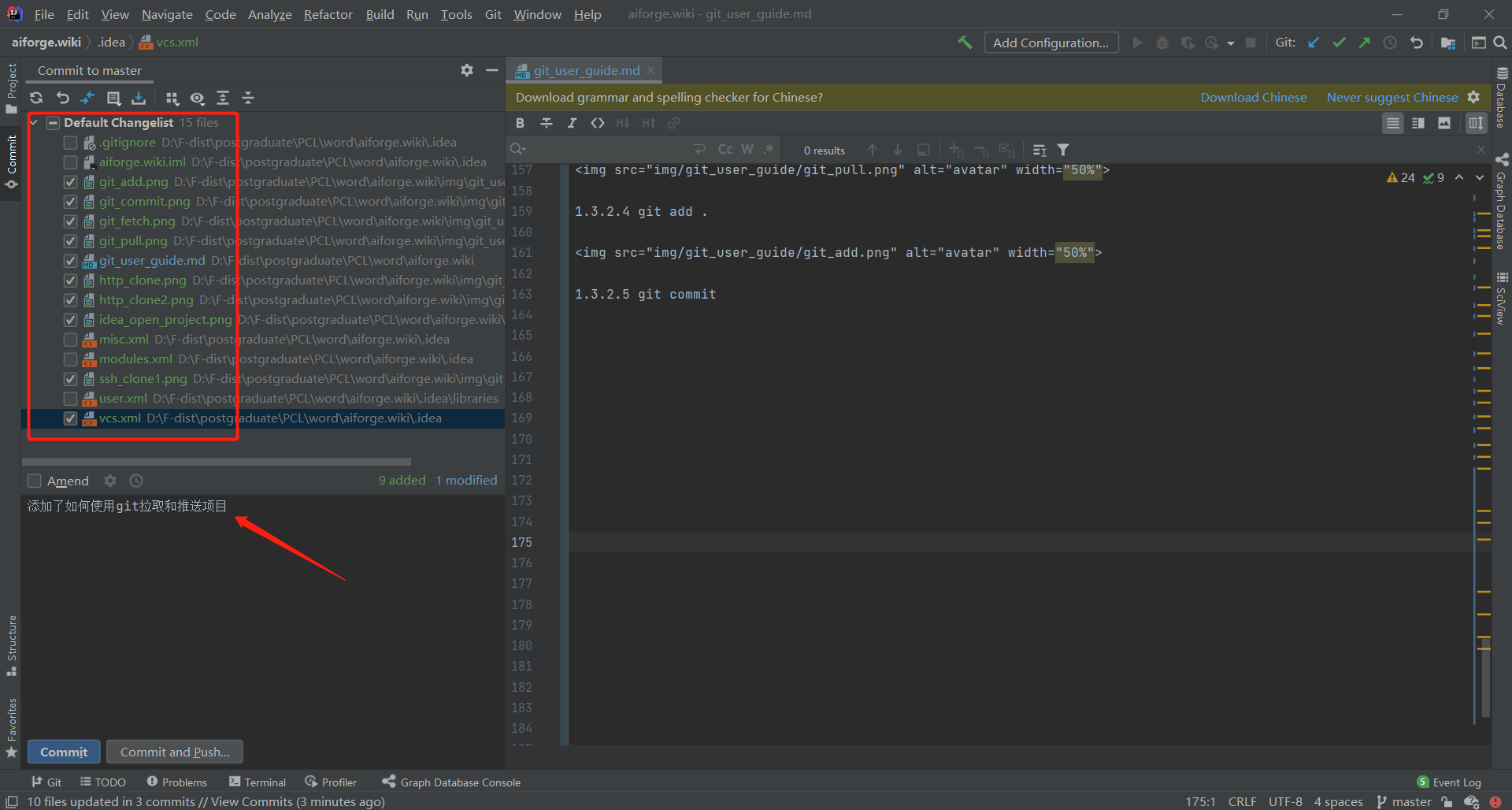Click into the commit message field
The width and height of the screenshot is (1512, 810).
pyautogui.click(x=263, y=615)
